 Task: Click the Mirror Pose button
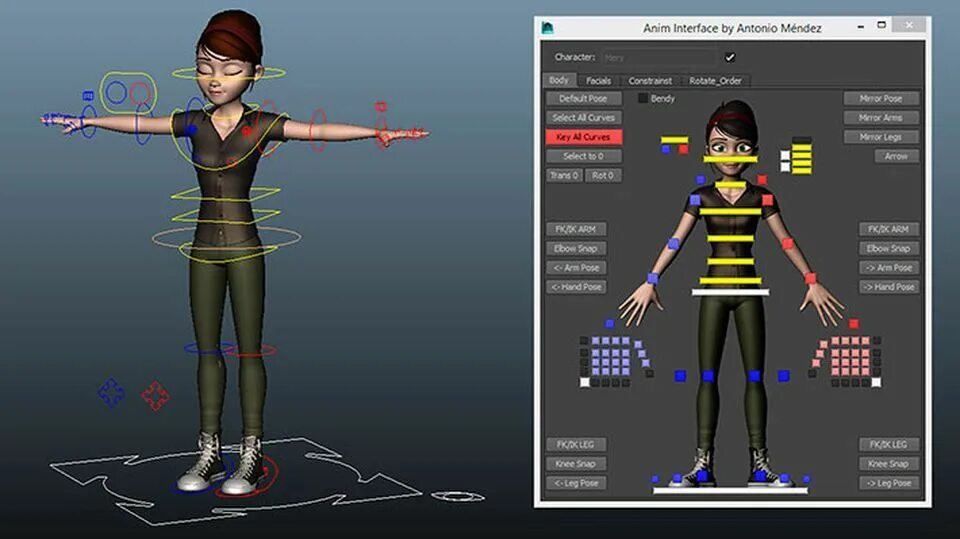(x=880, y=98)
